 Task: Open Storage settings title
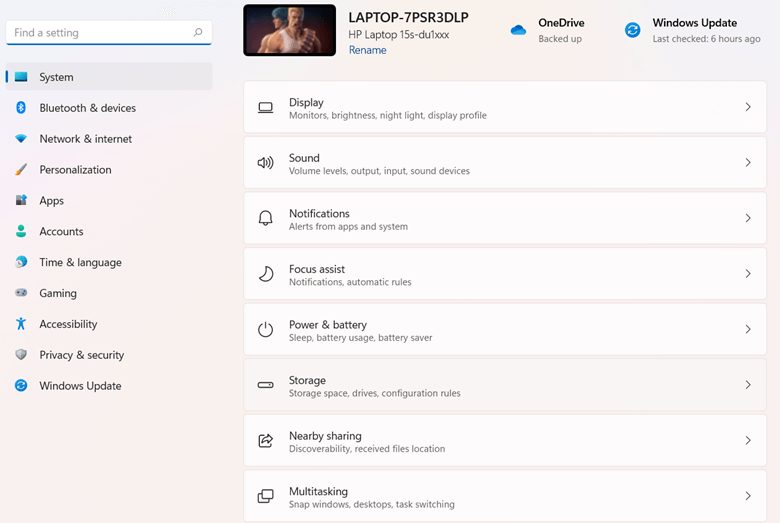[x=307, y=380]
